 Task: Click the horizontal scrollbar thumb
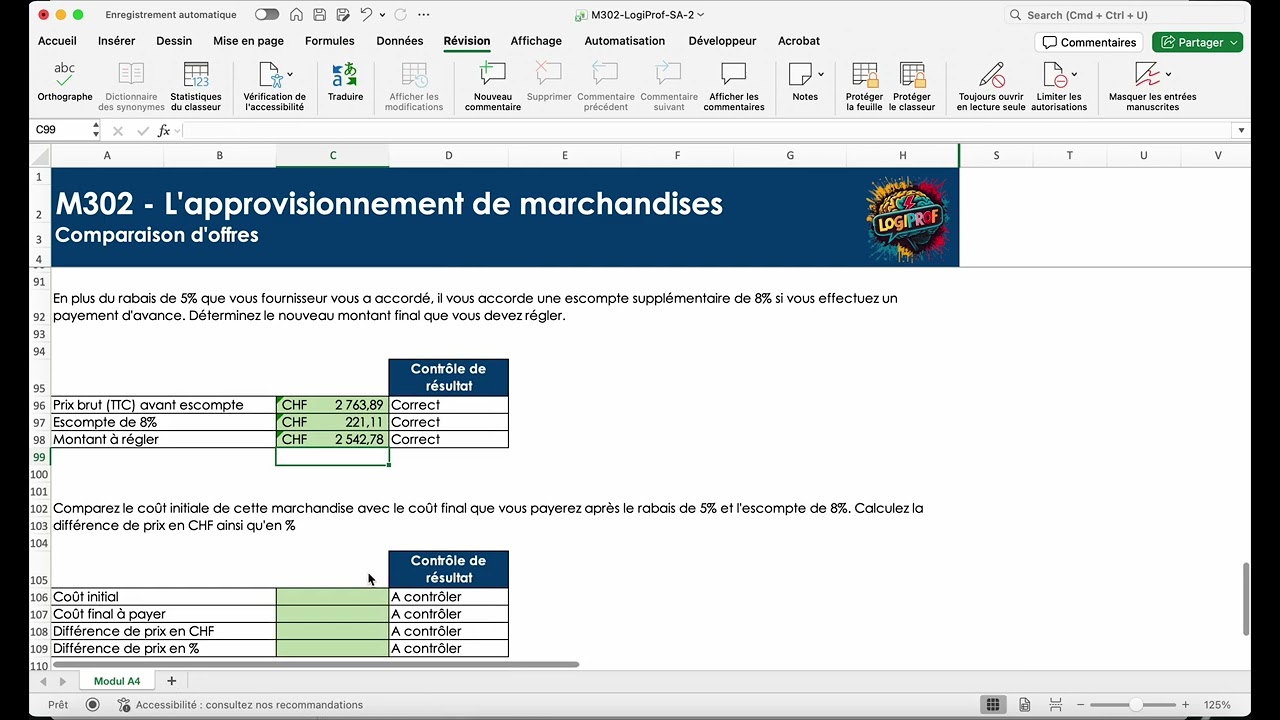click(x=316, y=664)
